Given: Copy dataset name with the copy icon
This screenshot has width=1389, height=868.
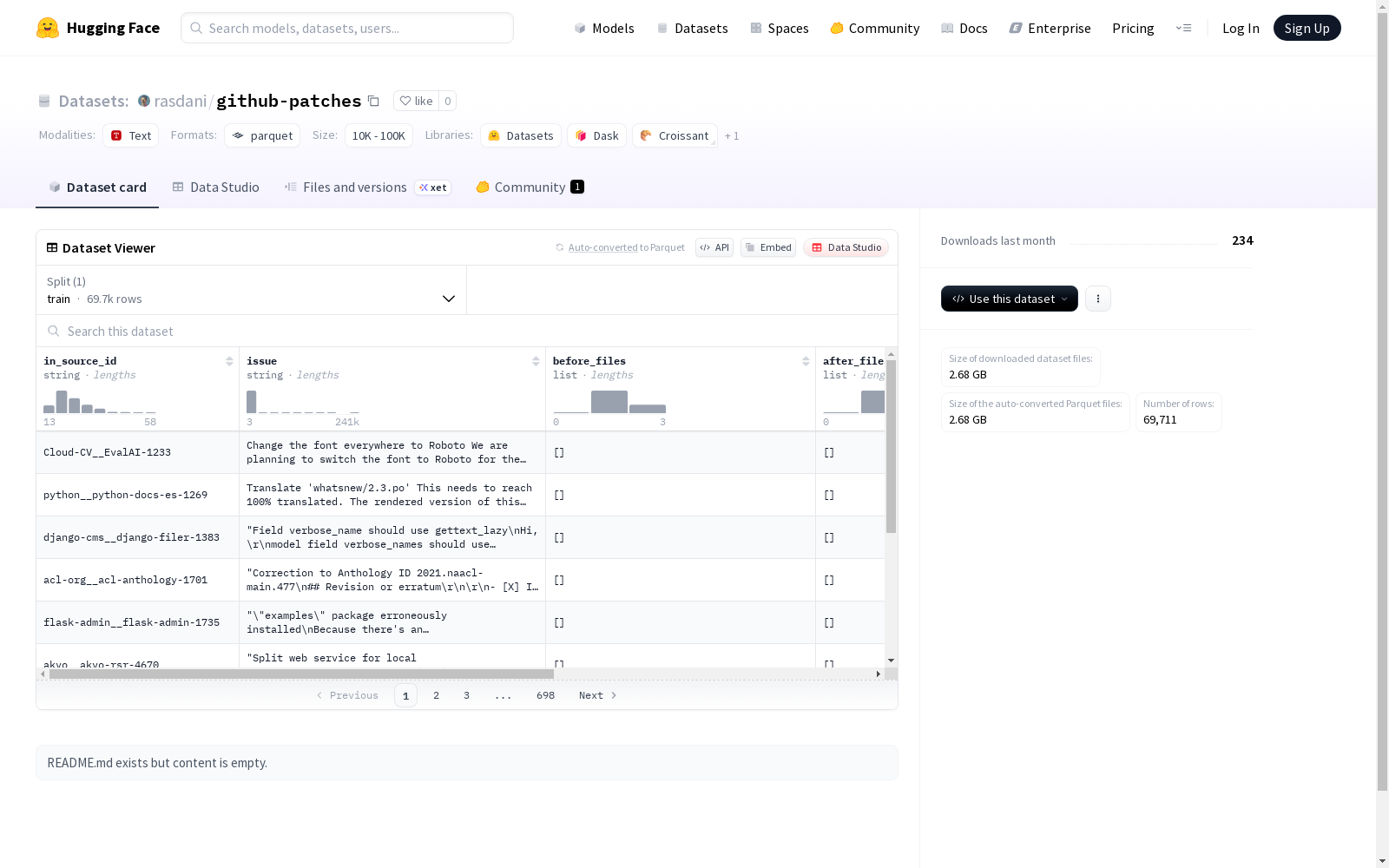Looking at the screenshot, I should [373, 101].
